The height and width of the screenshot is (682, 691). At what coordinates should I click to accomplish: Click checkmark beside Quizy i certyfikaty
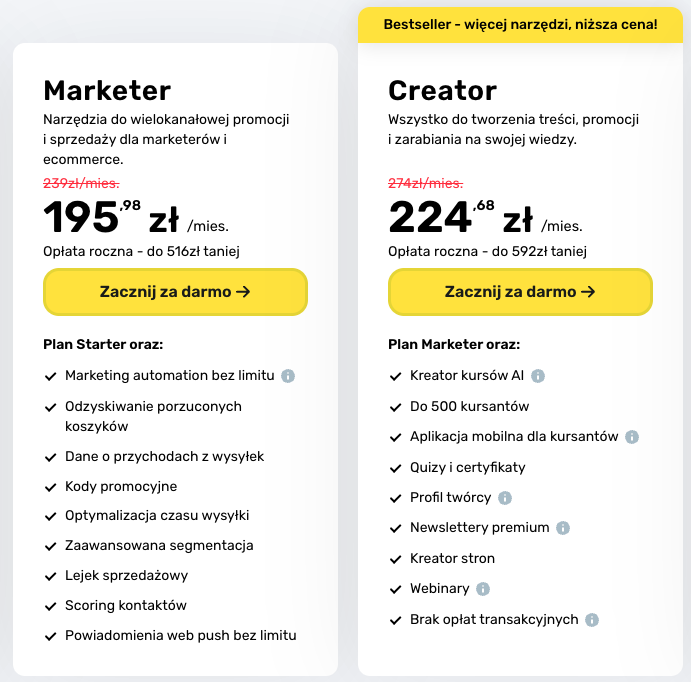[x=395, y=468]
